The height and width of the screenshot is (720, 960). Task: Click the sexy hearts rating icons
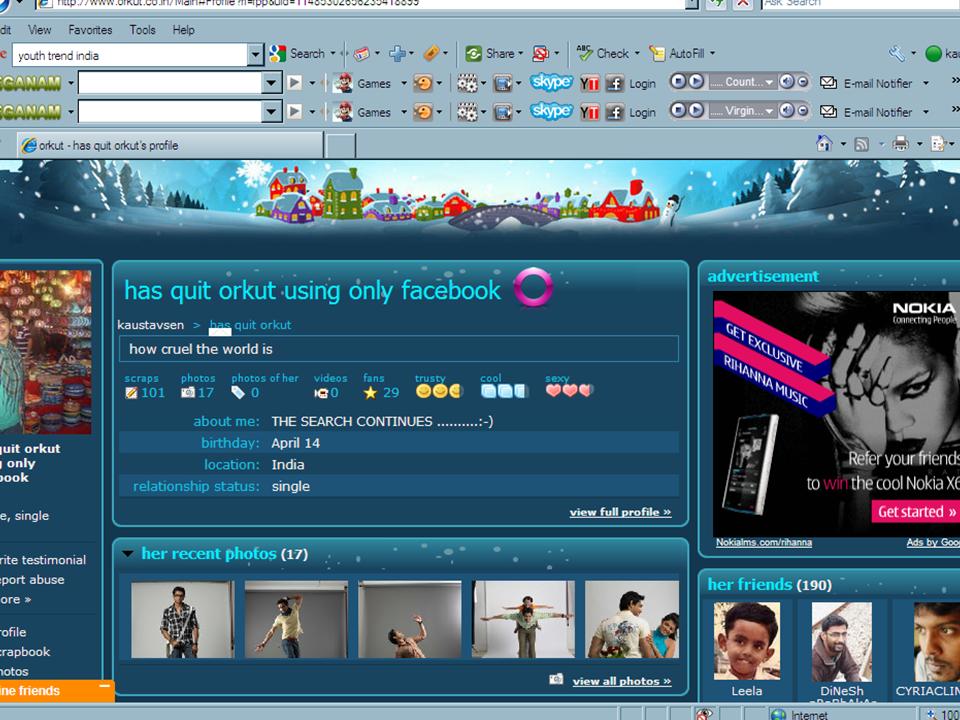(569, 390)
